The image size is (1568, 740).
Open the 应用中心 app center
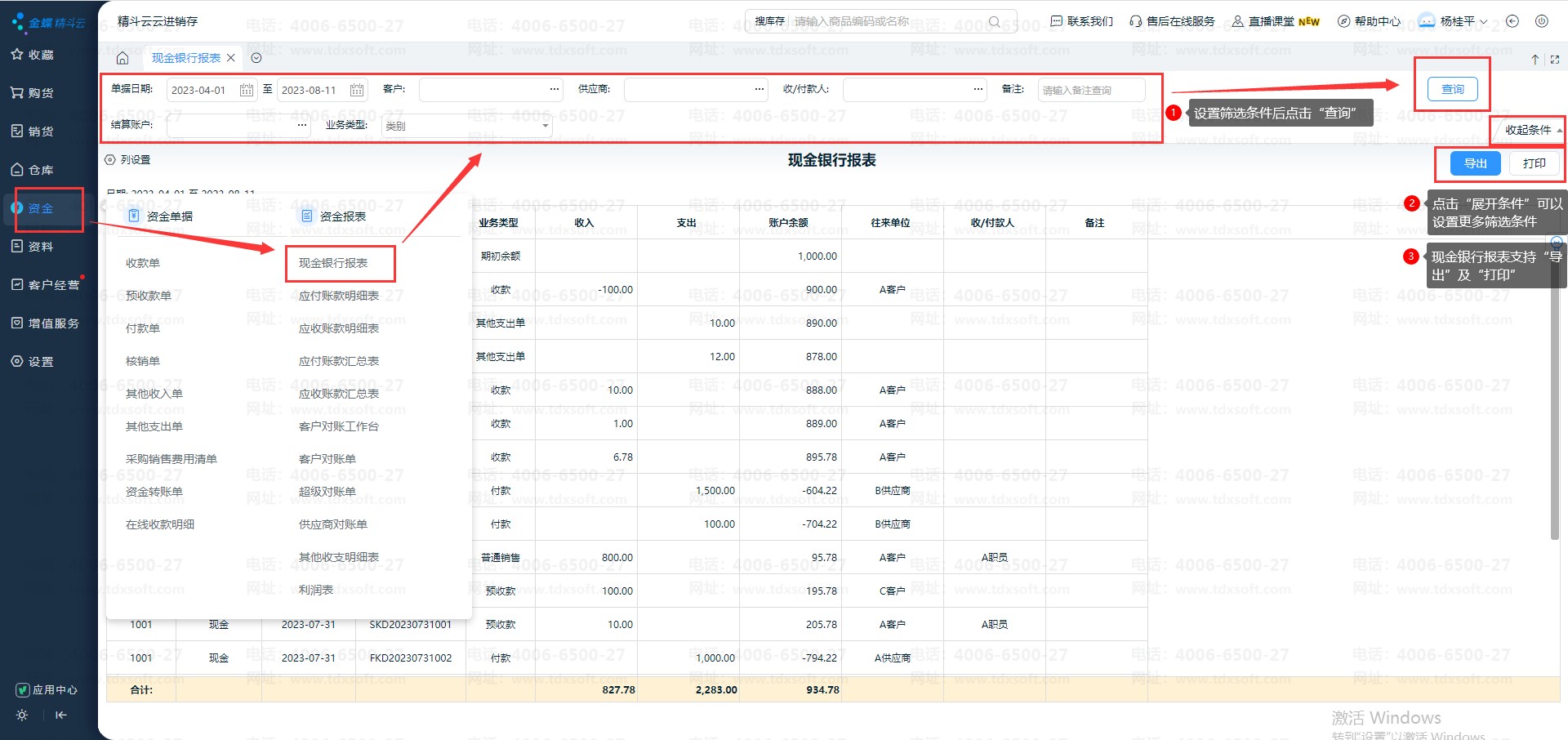[x=47, y=690]
